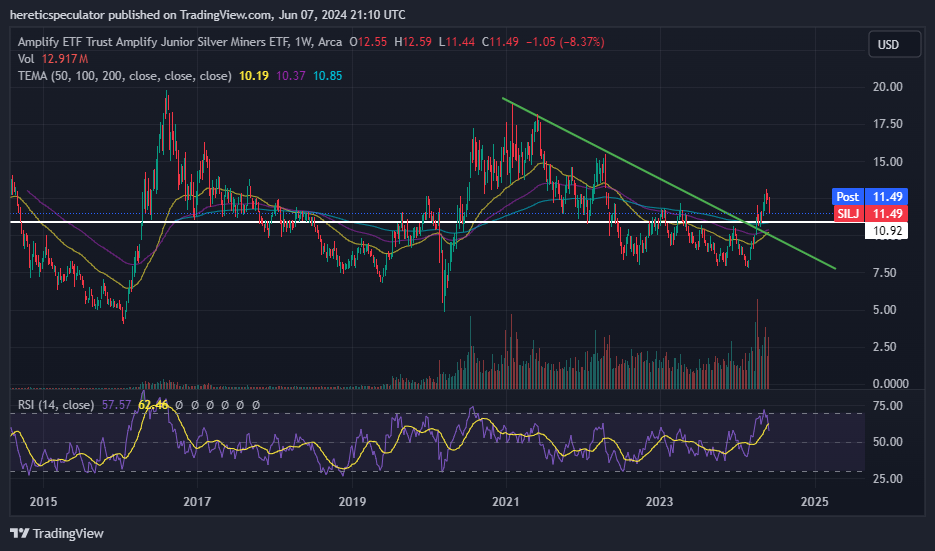Click the 15.00 price axis label
Image resolution: width=935 pixels, height=551 pixels.
point(887,162)
